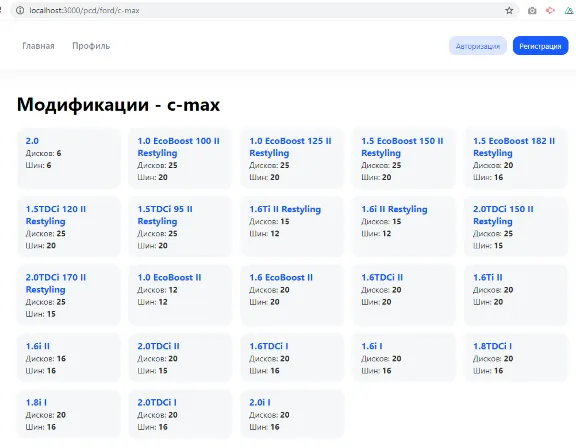Click the red arrow extension icon
Image resolution: width=576 pixels, height=448 pixels.
[x=550, y=10]
